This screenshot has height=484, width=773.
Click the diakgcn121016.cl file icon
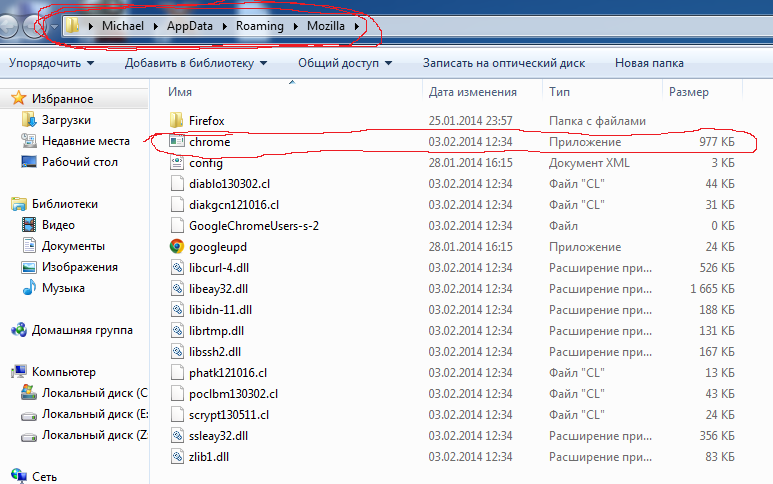[176, 205]
